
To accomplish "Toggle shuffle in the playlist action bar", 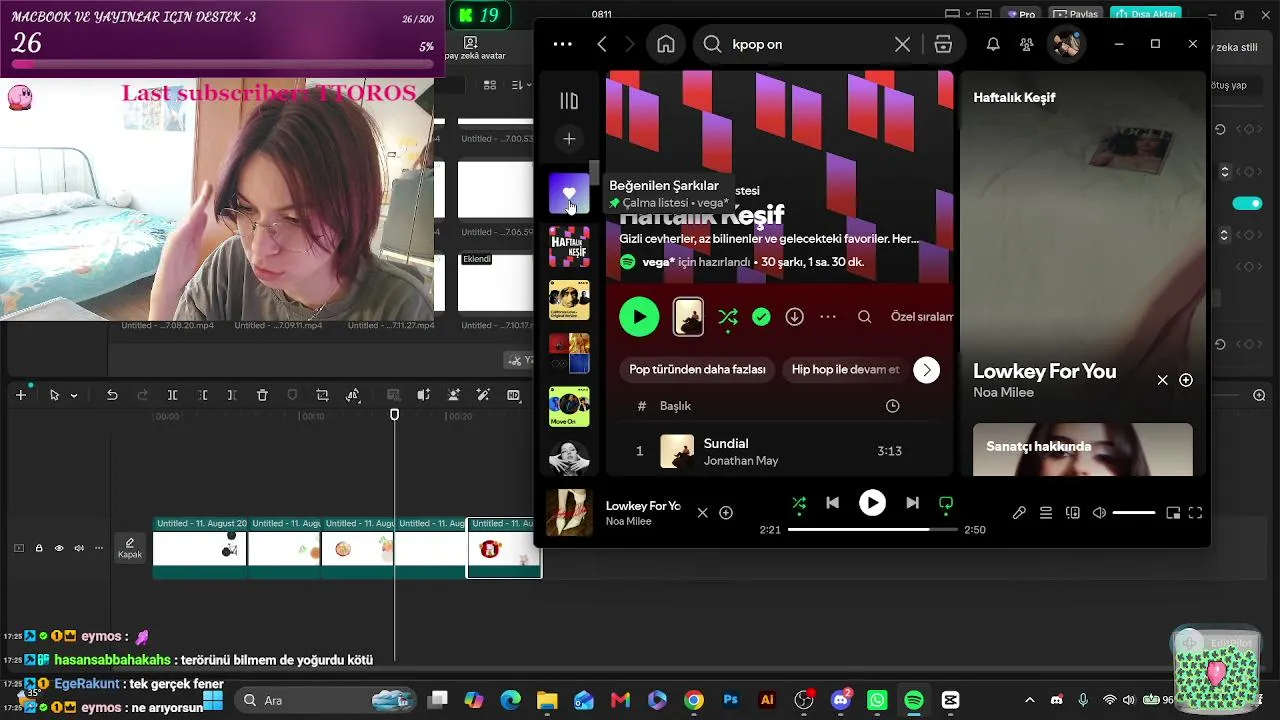I will (x=728, y=317).
